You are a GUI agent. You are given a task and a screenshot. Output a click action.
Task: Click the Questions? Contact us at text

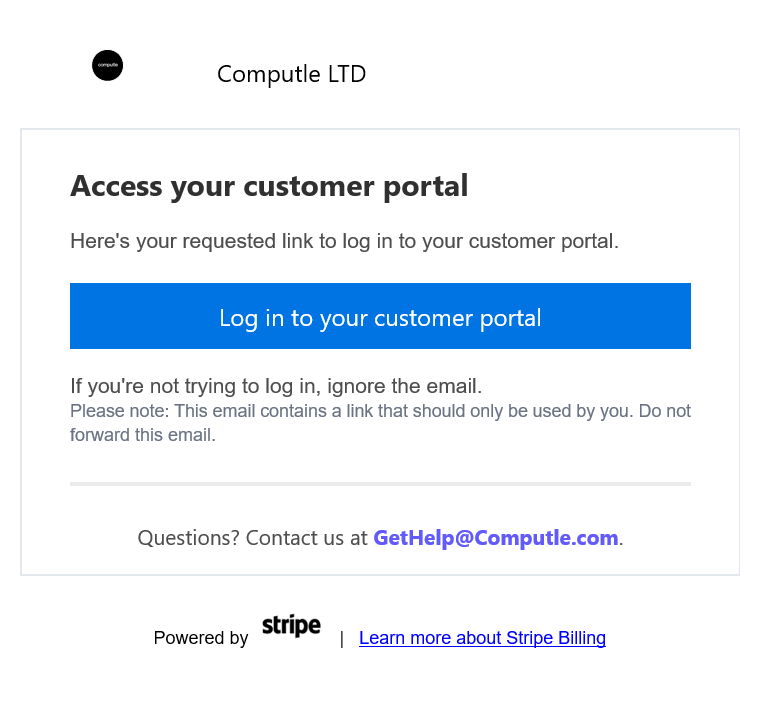point(252,538)
